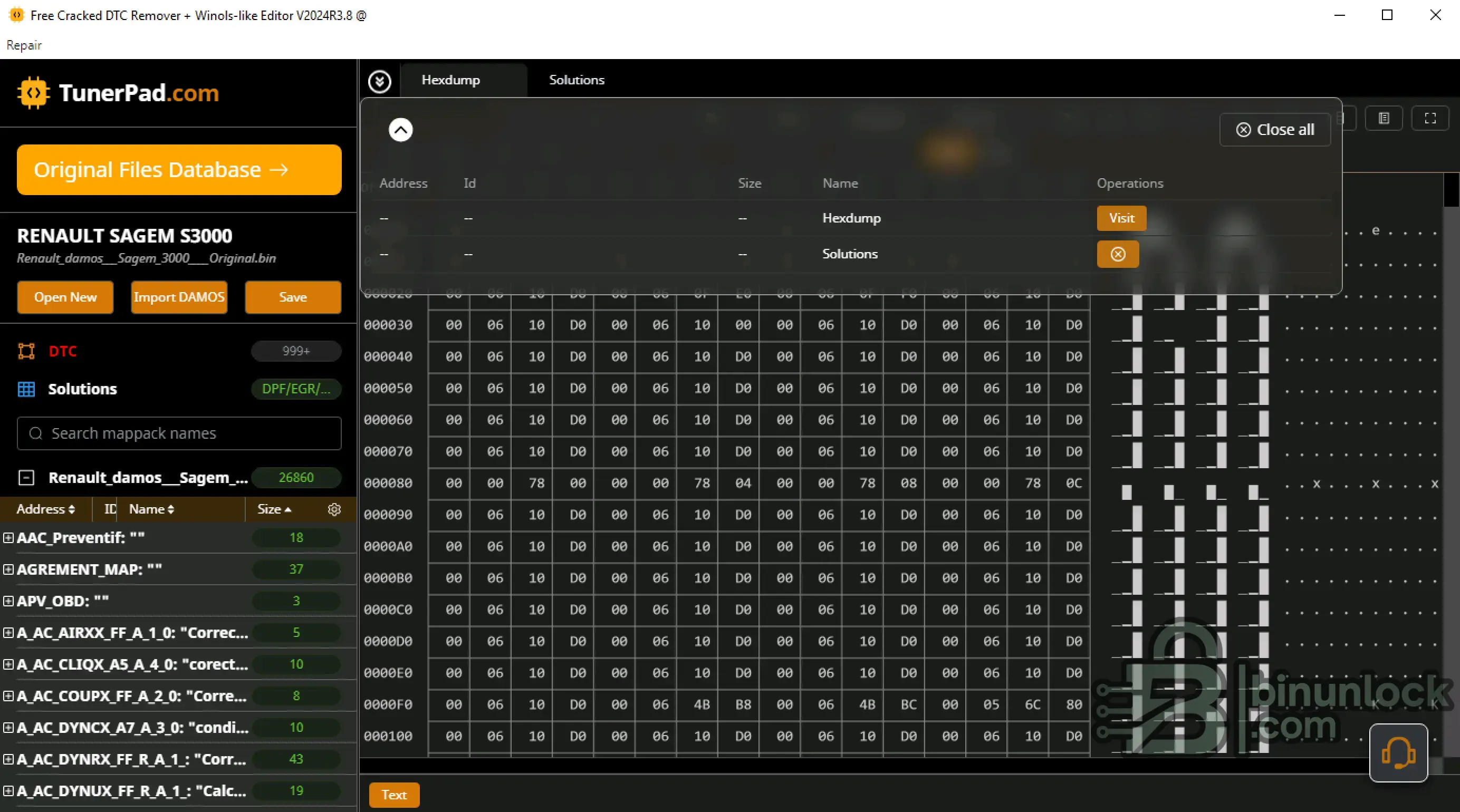The image size is (1460, 812).
Task: Expand the A_AC_DYNUX_FF_R_A_1_ row
Action: (8, 791)
